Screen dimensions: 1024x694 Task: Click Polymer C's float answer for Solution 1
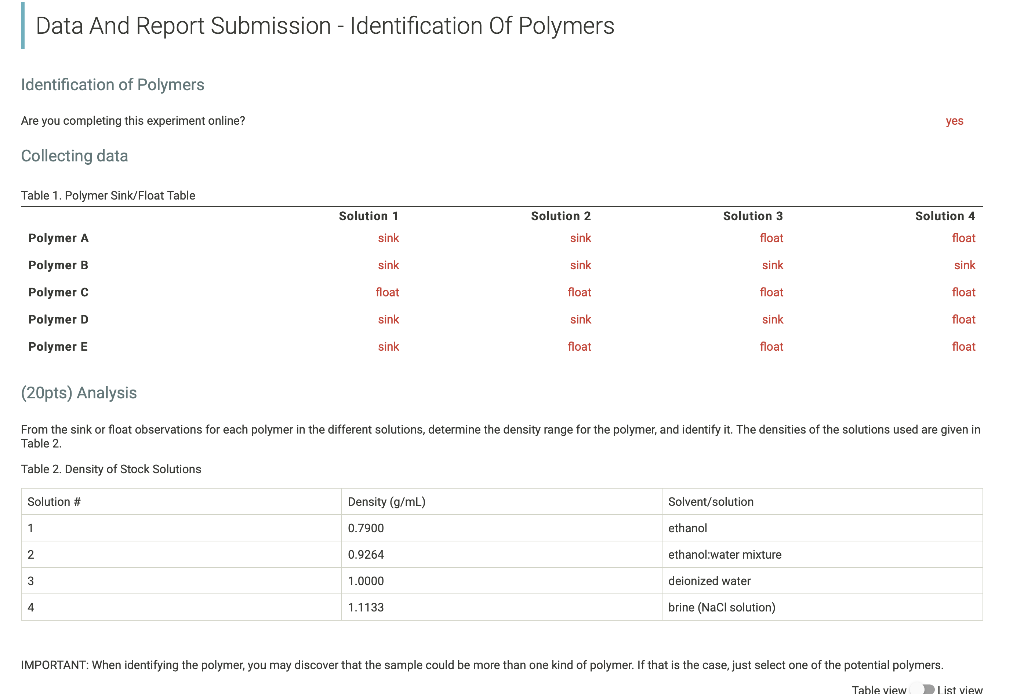coord(387,292)
